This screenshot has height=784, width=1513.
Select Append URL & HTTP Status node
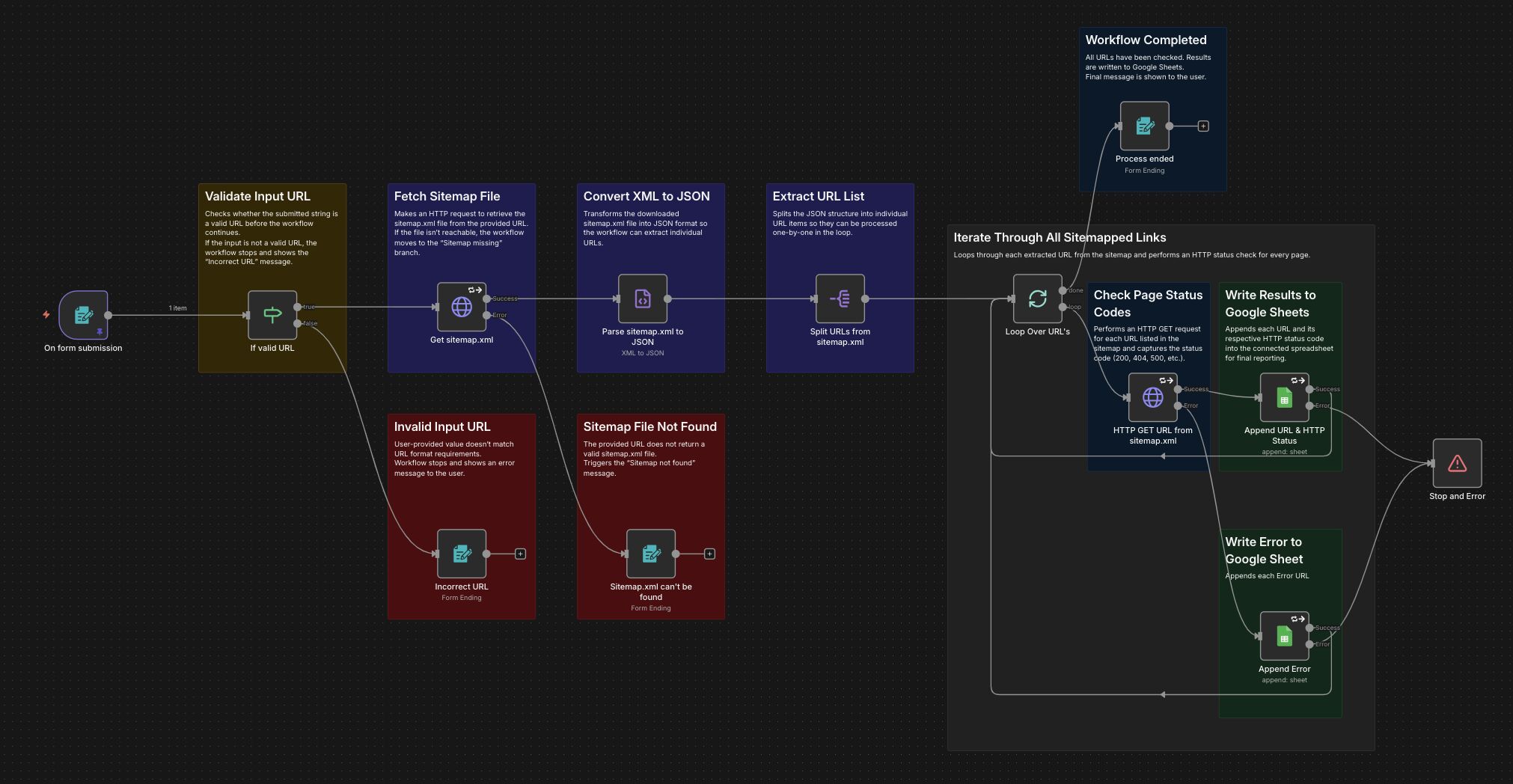(1284, 397)
